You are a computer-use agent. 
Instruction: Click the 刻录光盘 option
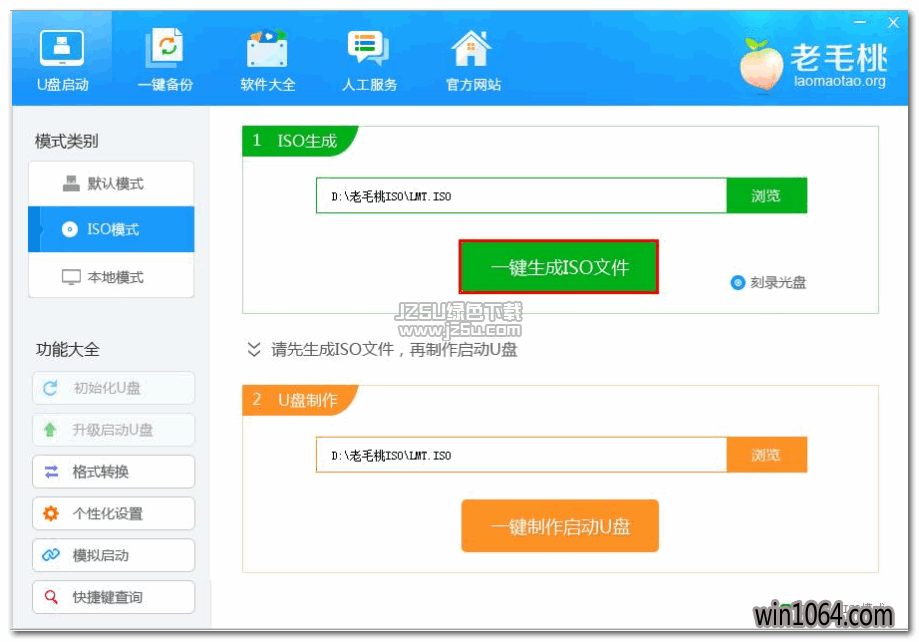pyautogui.click(x=768, y=283)
